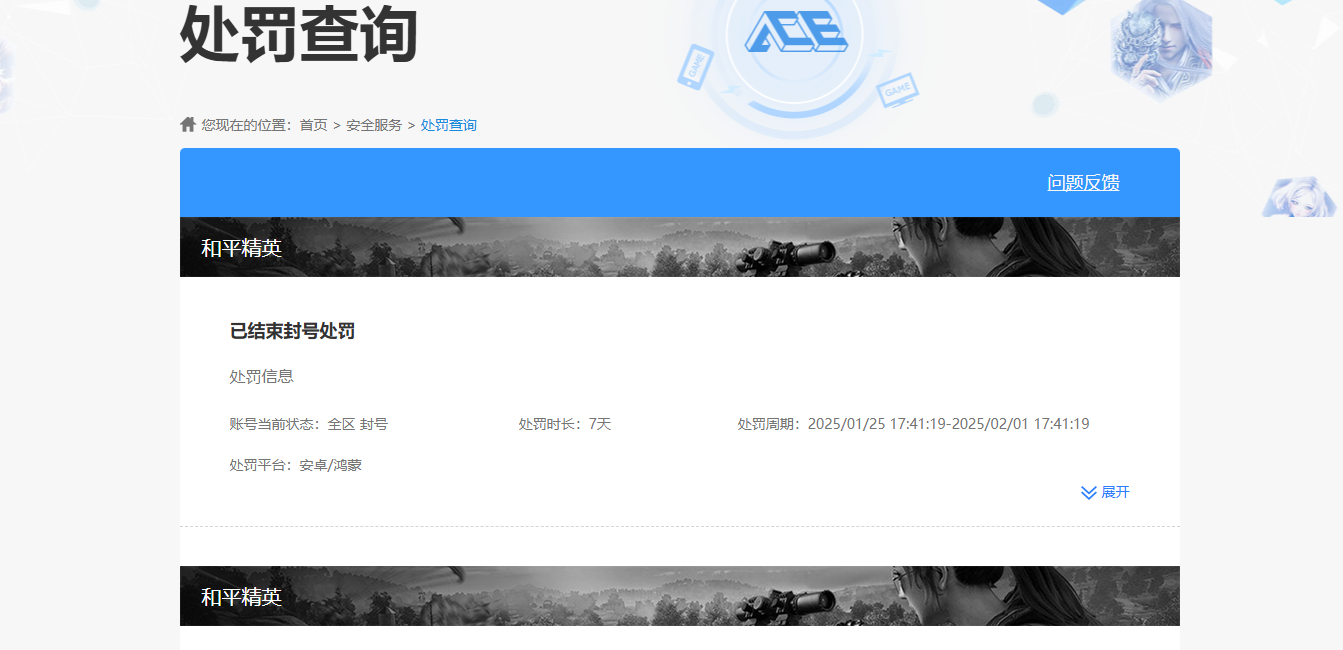This screenshot has height=650, width=1343.
Task: Click the 处罚信息 section label
Action: [261, 377]
